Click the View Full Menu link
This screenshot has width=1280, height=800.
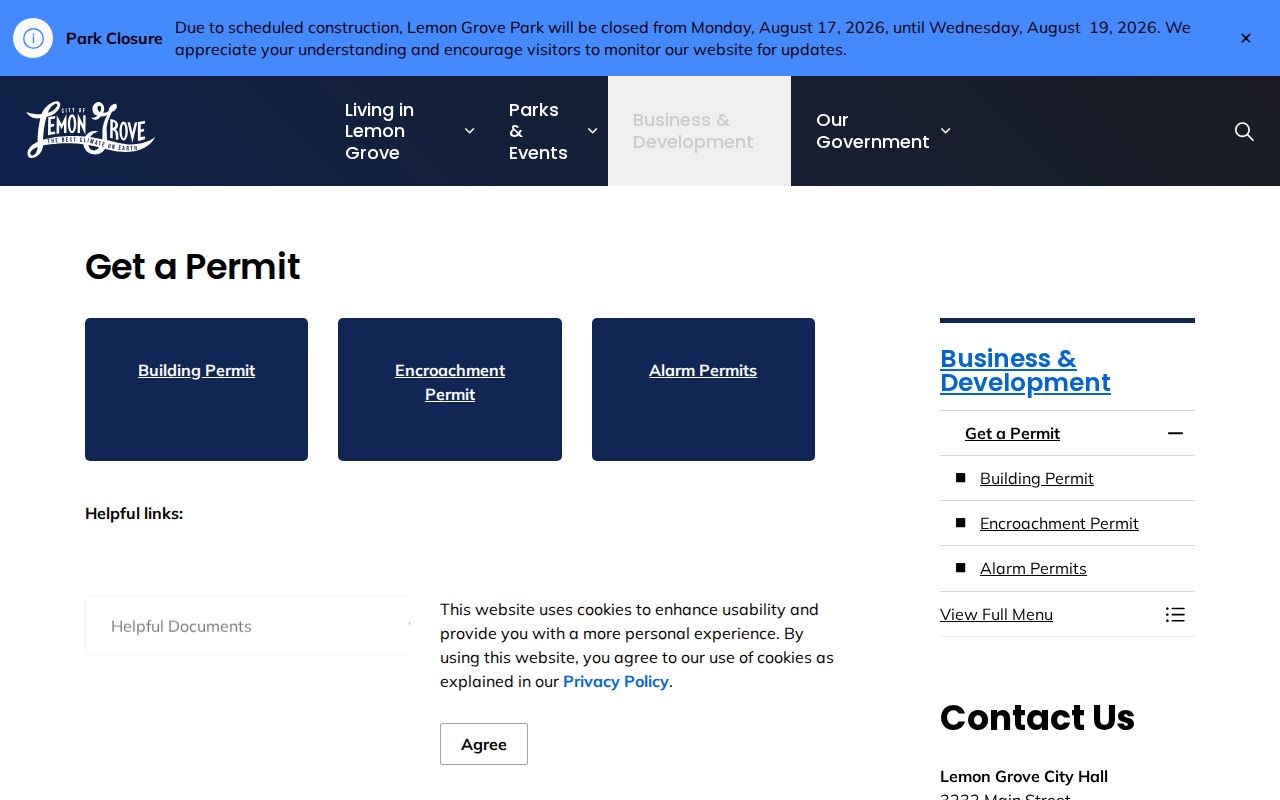(x=996, y=614)
